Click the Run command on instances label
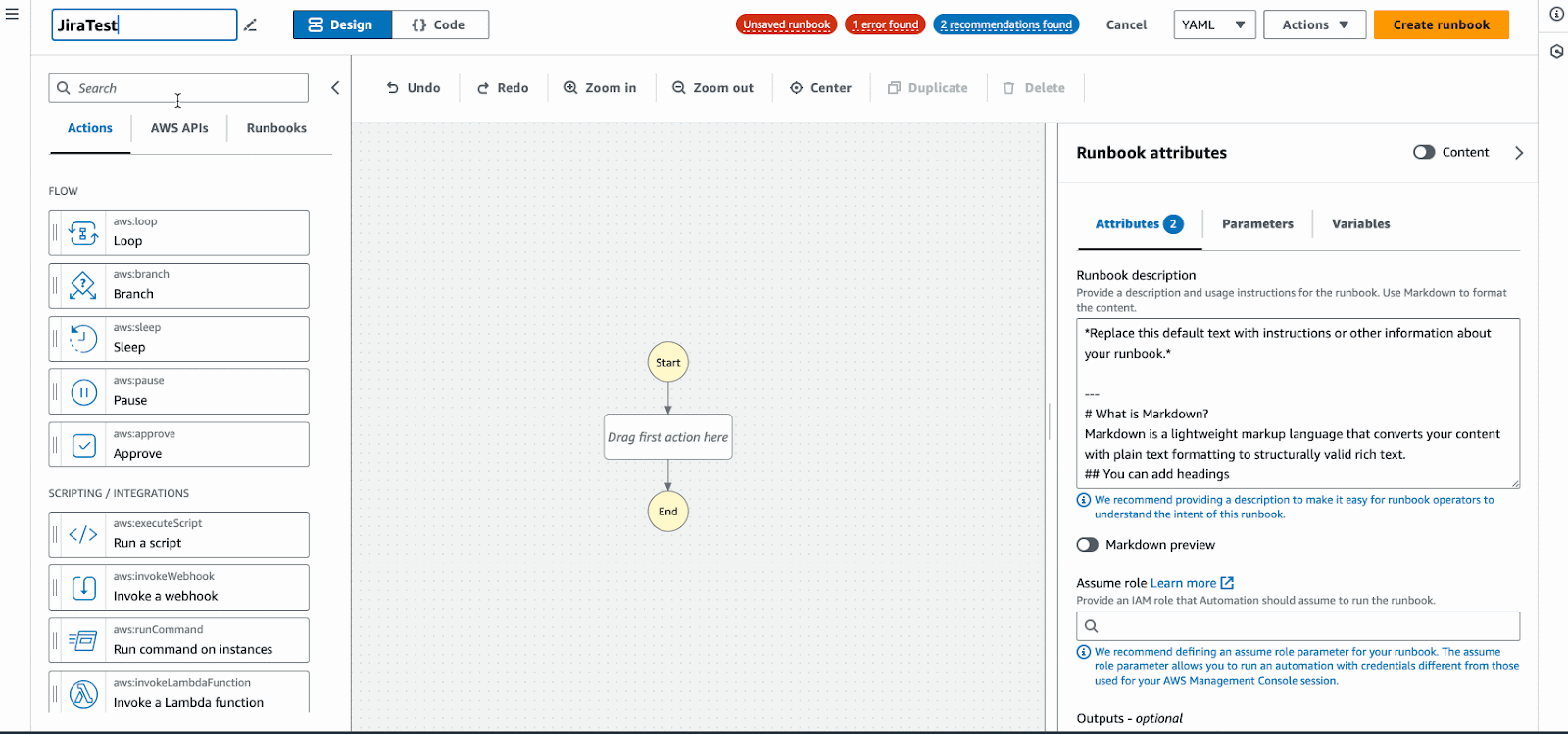The image size is (1568, 734). pyautogui.click(x=193, y=649)
